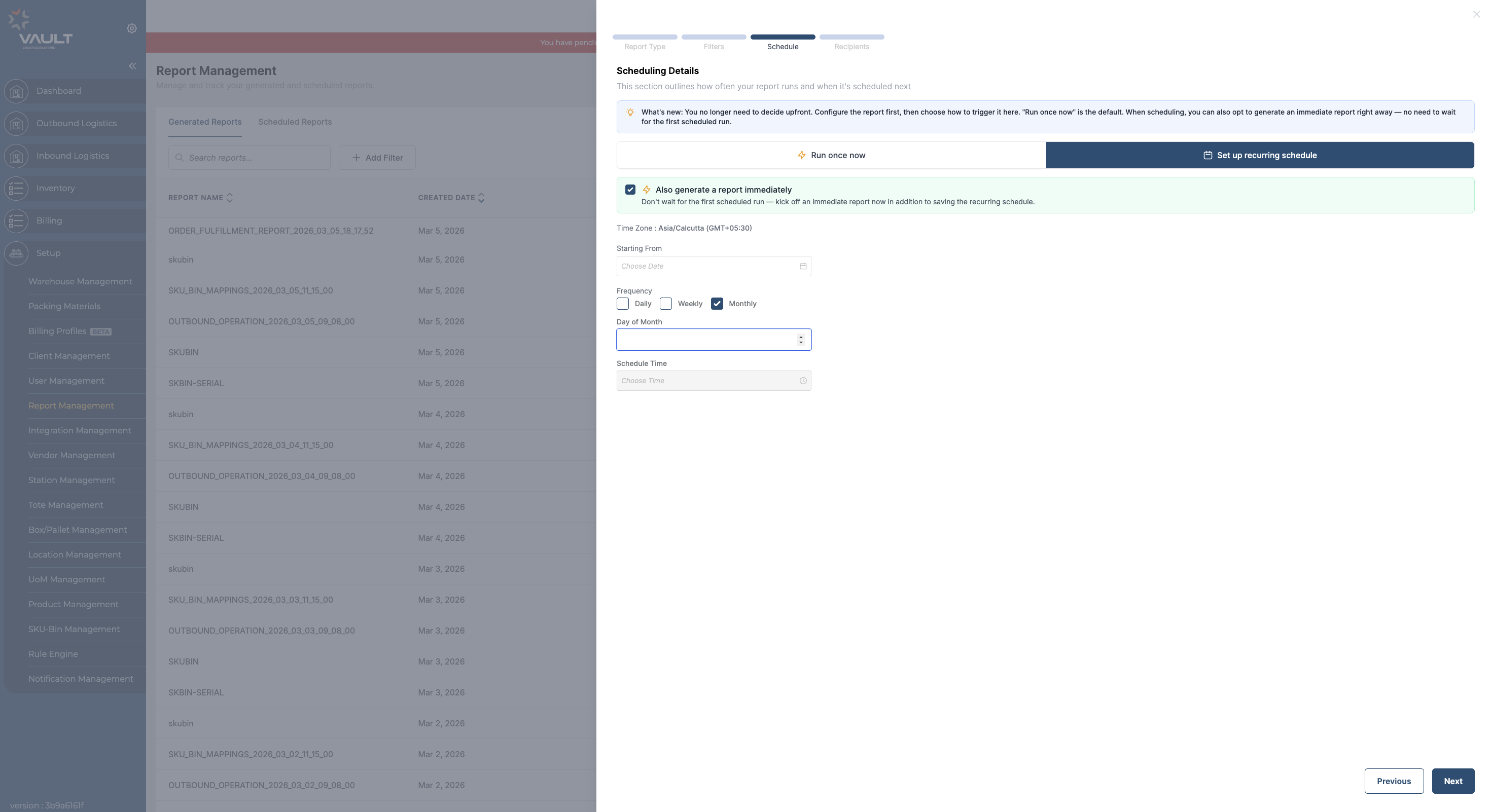Click the Next button
The width and height of the screenshot is (1491, 812).
[x=1452, y=781]
